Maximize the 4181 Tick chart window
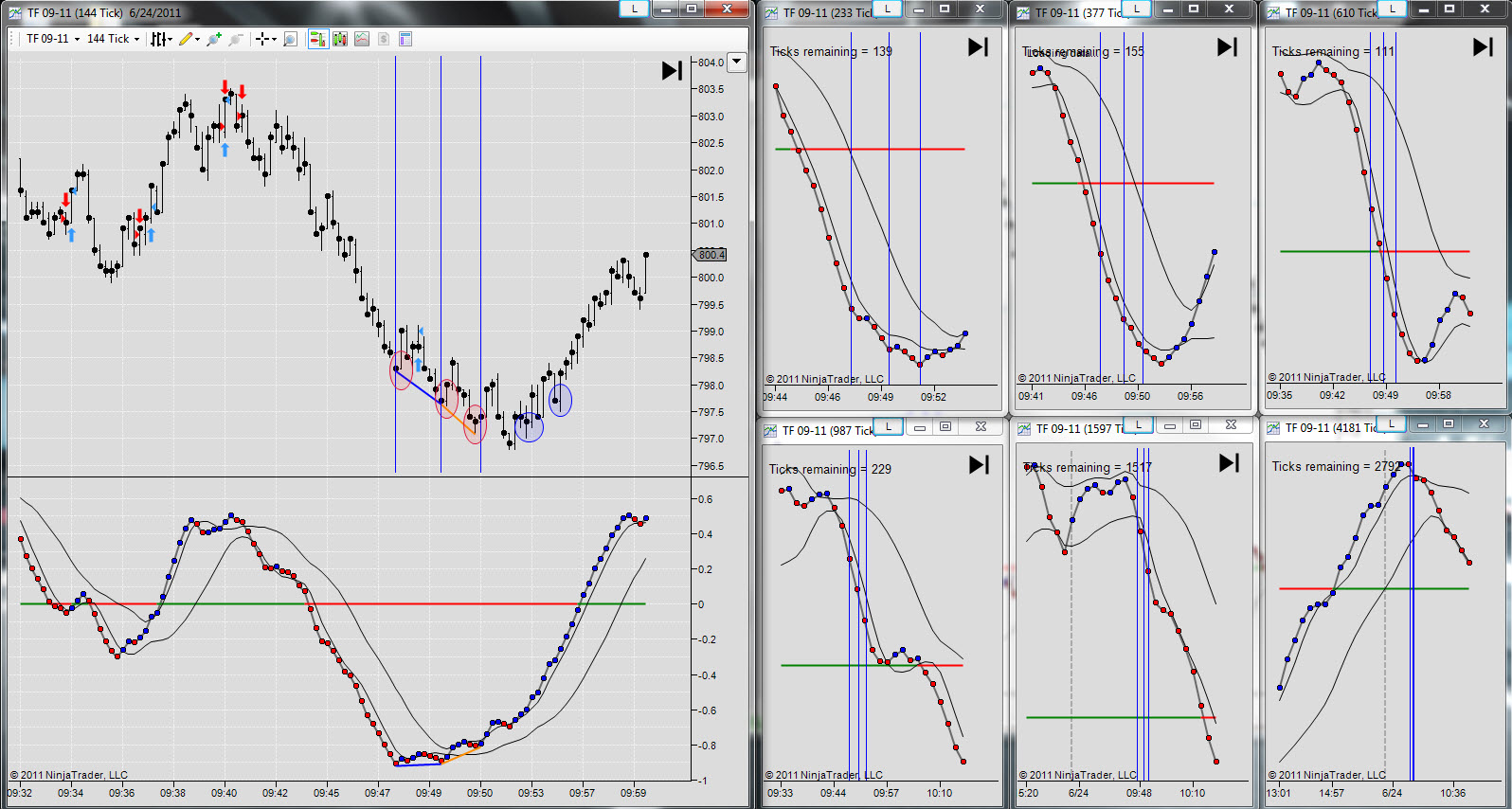The width and height of the screenshot is (1512, 809). (1449, 423)
